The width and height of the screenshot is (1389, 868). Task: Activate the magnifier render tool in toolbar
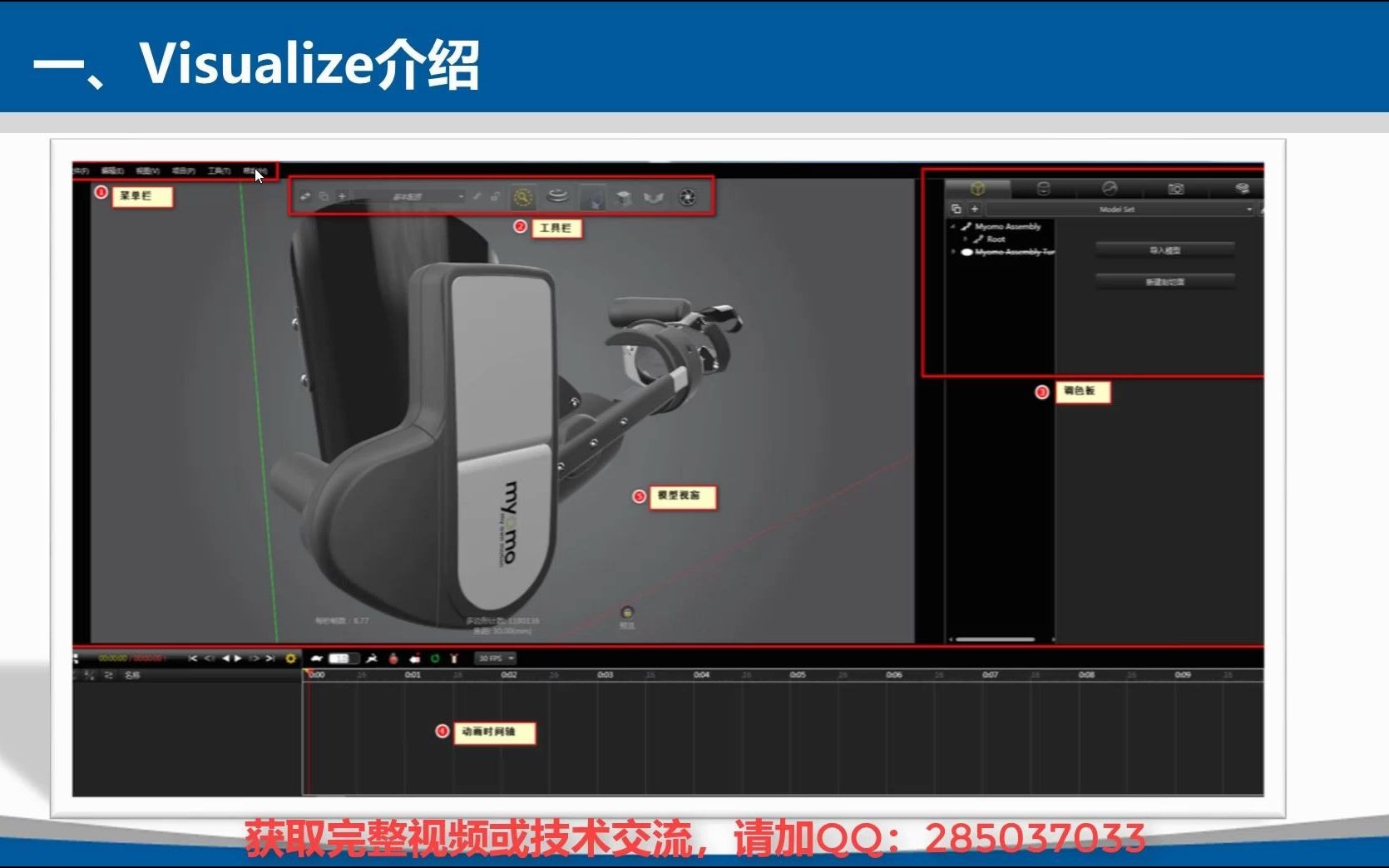(523, 198)
